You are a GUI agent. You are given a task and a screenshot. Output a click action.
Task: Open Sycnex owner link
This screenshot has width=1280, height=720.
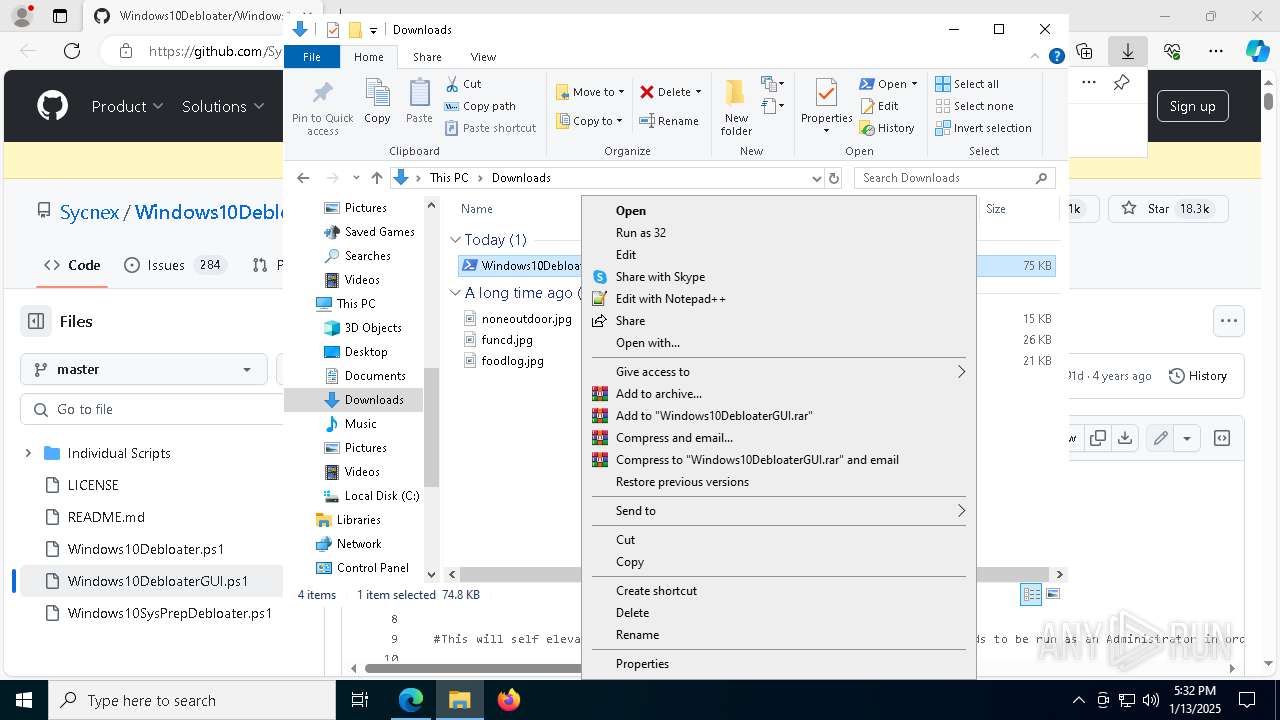[x=89, y=212]
